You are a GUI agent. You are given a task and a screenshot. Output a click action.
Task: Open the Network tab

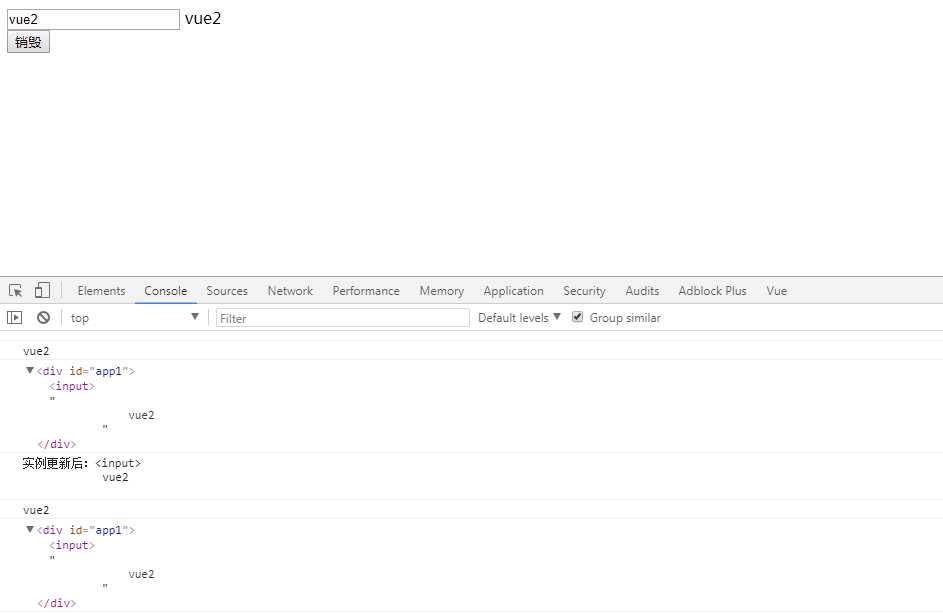coord(290,291)
